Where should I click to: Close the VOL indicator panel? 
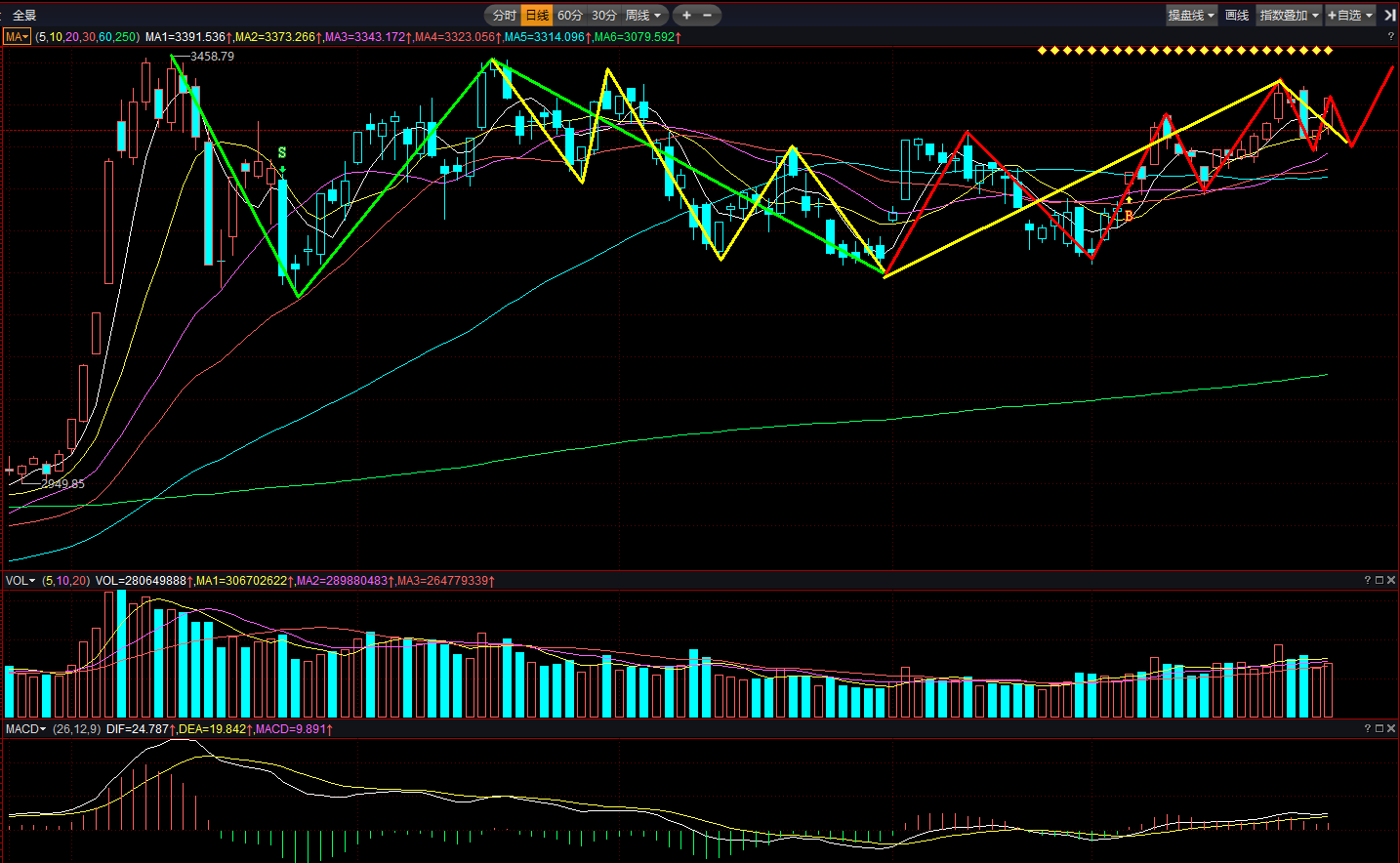pos(1391,580)
